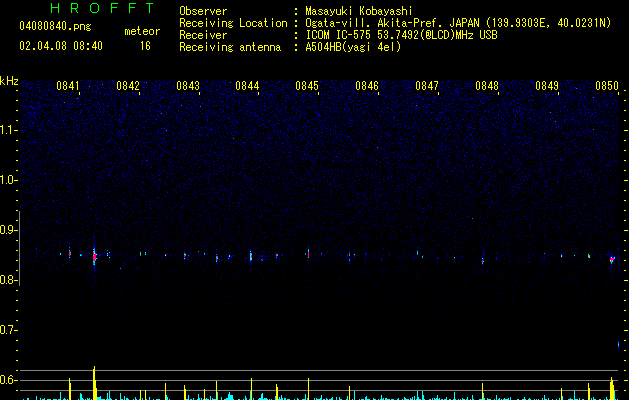
Task: Click the 0847 time marker
Action: click(x=427, y=86)
